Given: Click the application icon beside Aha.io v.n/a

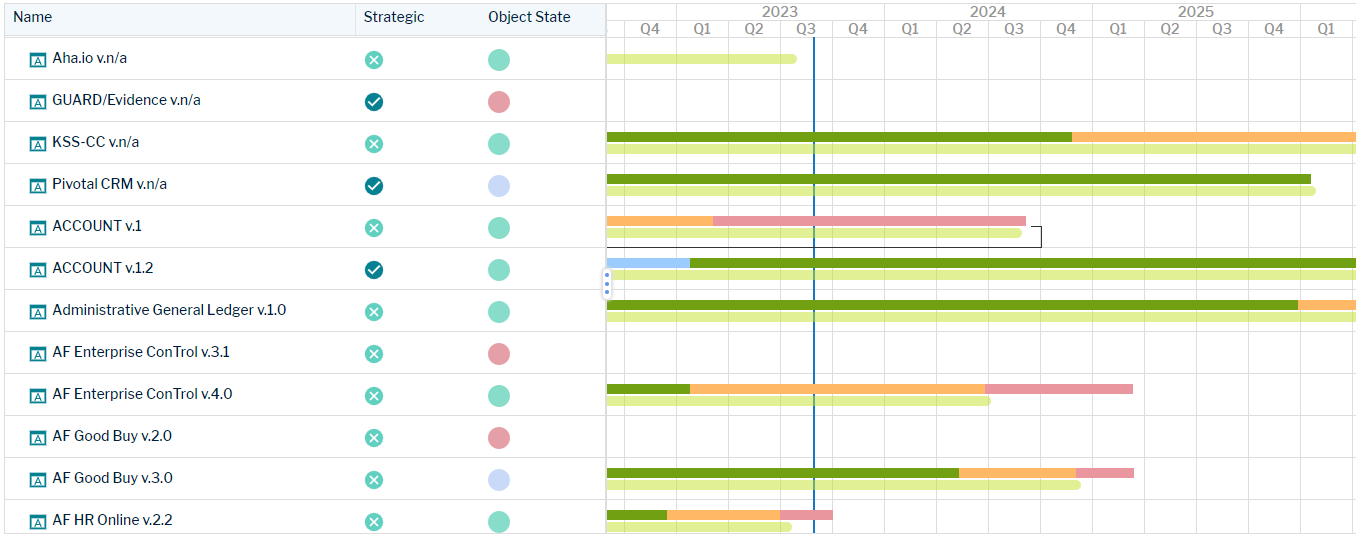Looking at the screenshot, I should 38,60.
